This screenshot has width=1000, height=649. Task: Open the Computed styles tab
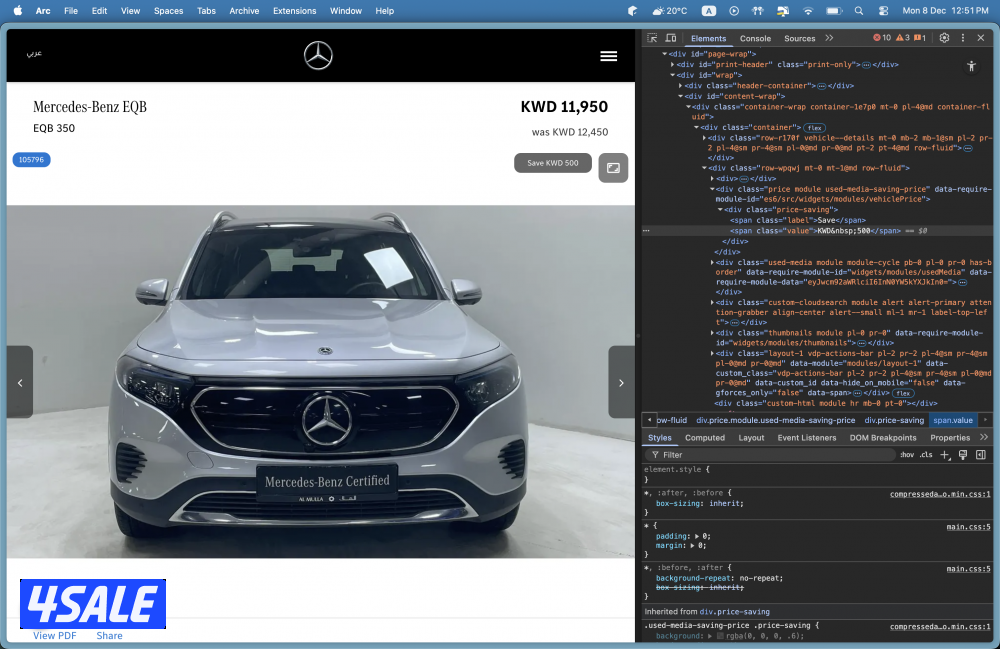(x=704, y=438)
